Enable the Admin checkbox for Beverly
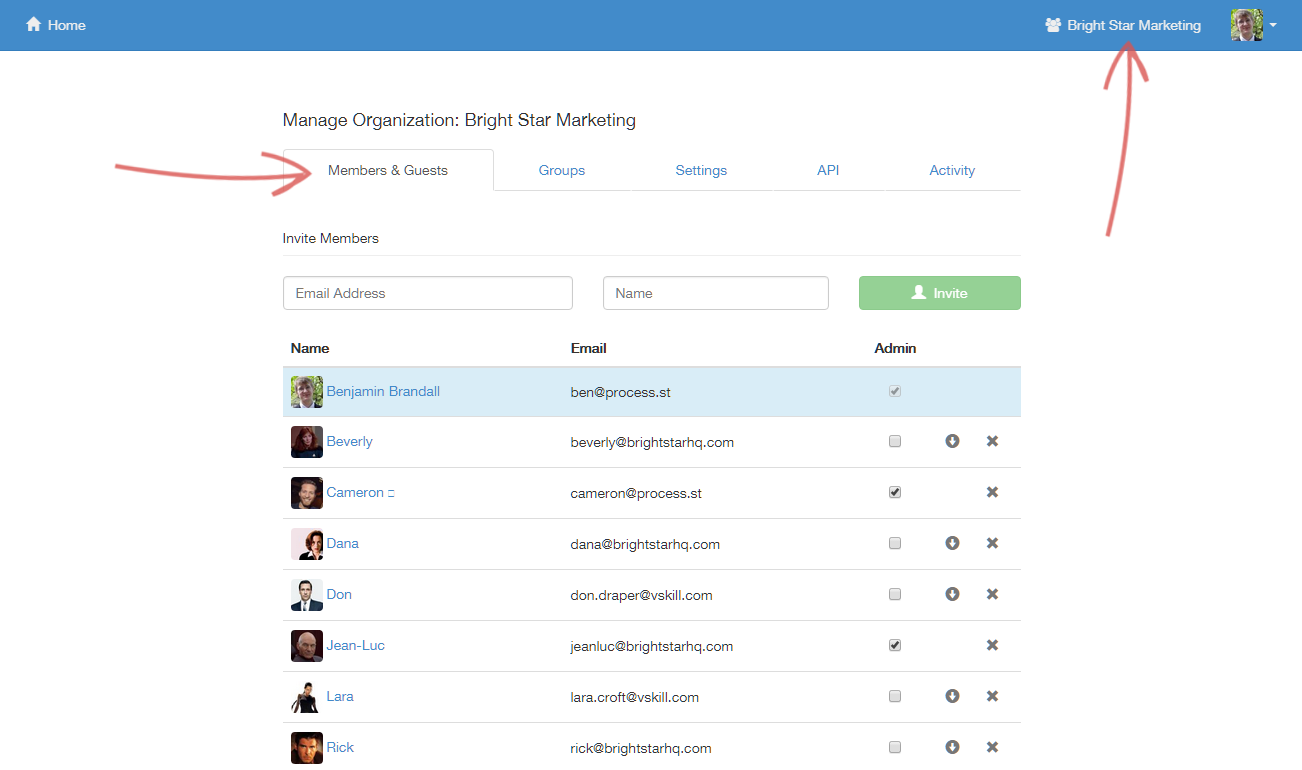1302x770 pixels. click(895, 441)
